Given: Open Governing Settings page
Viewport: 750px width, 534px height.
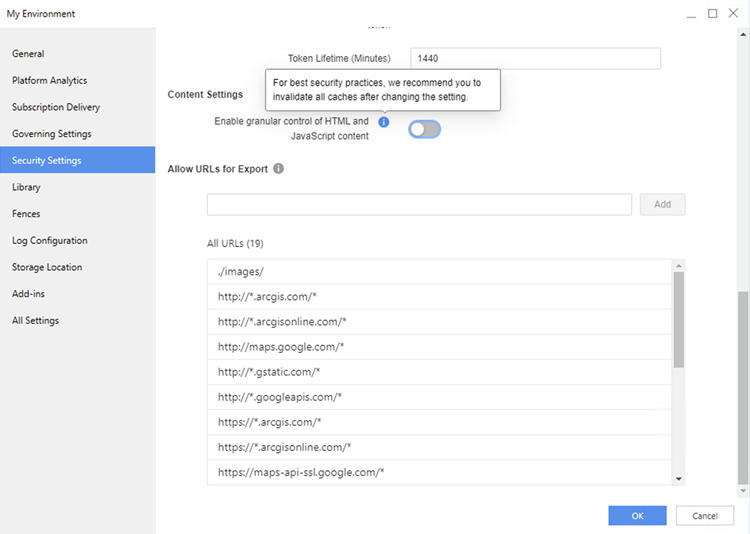Looking at the screenshot, I should coord(51,134).
